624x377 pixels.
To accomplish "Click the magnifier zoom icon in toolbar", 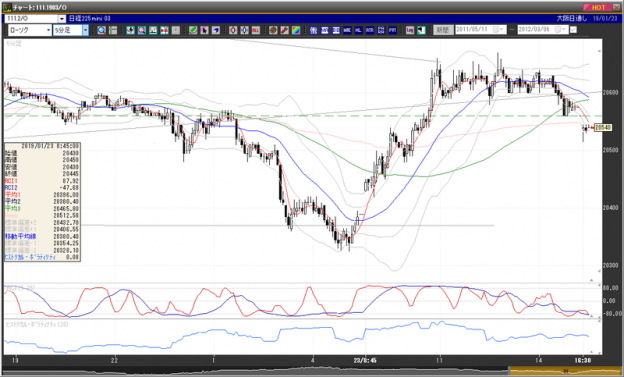I will (101, 30).
